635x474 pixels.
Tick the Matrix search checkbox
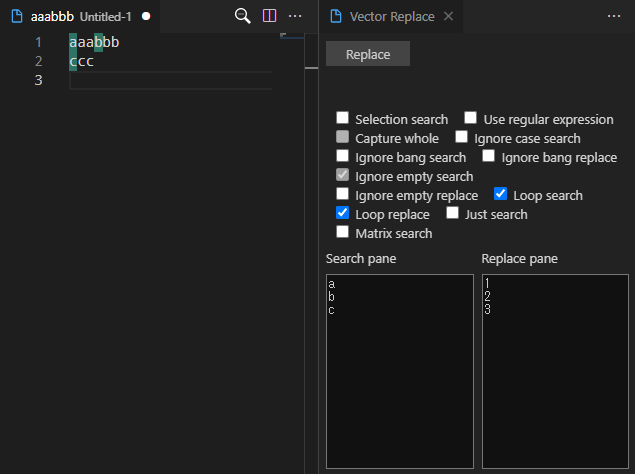point(343,233)
